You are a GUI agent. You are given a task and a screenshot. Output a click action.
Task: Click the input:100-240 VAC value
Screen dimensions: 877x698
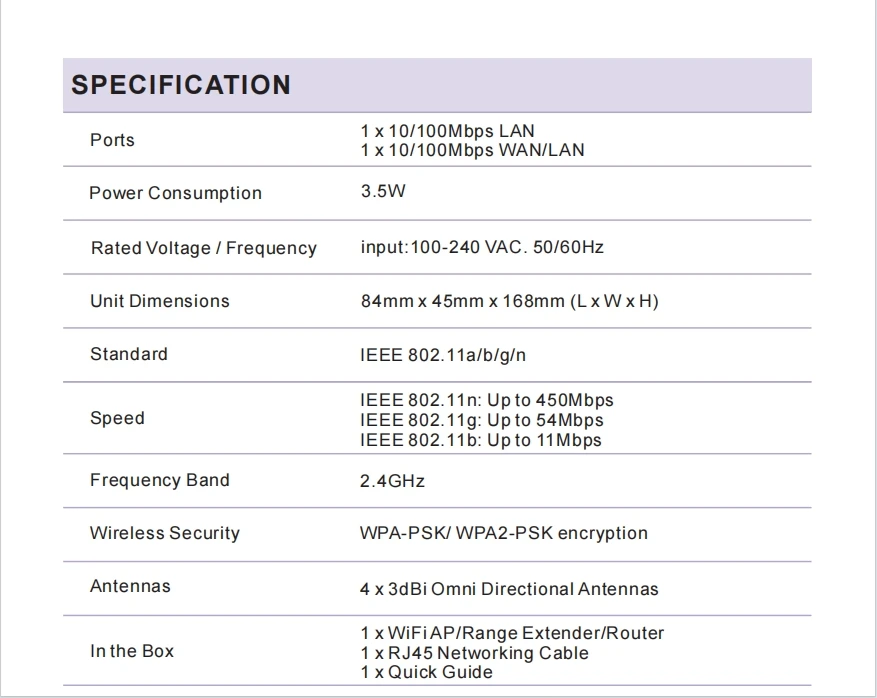[x=482, y=247]
